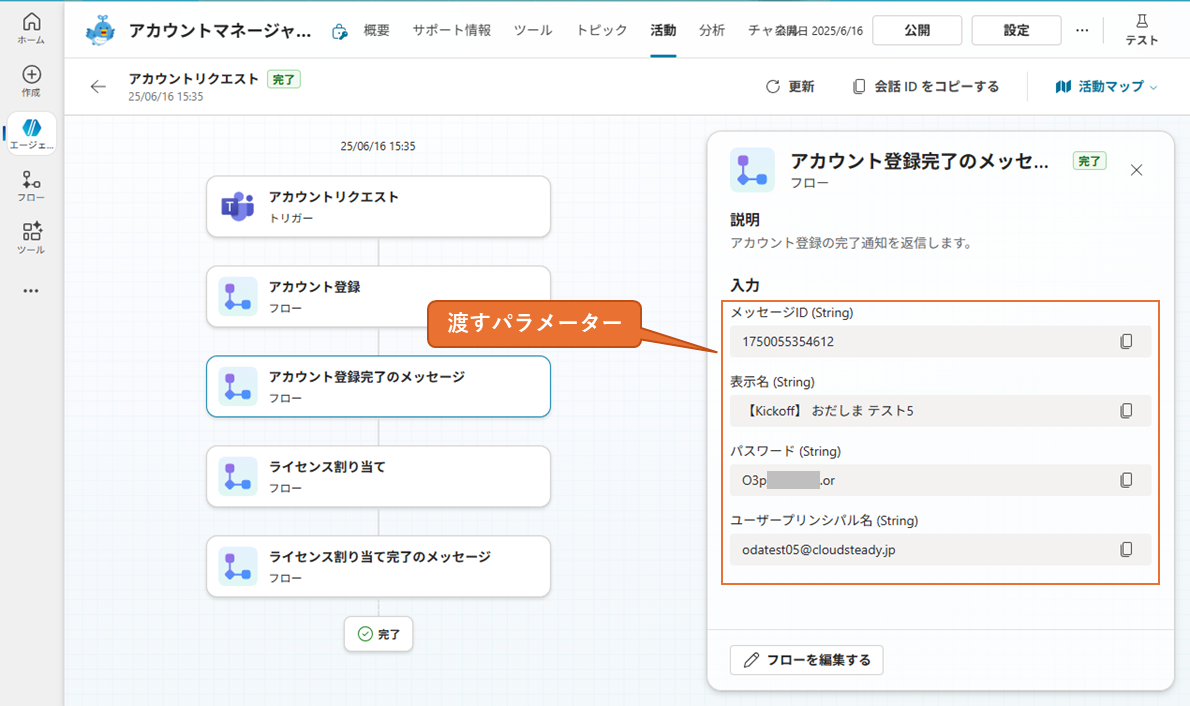
Task: Click the 表示名 field 【Kickoff】 おだしま テスト5
Action: point(940,411)
